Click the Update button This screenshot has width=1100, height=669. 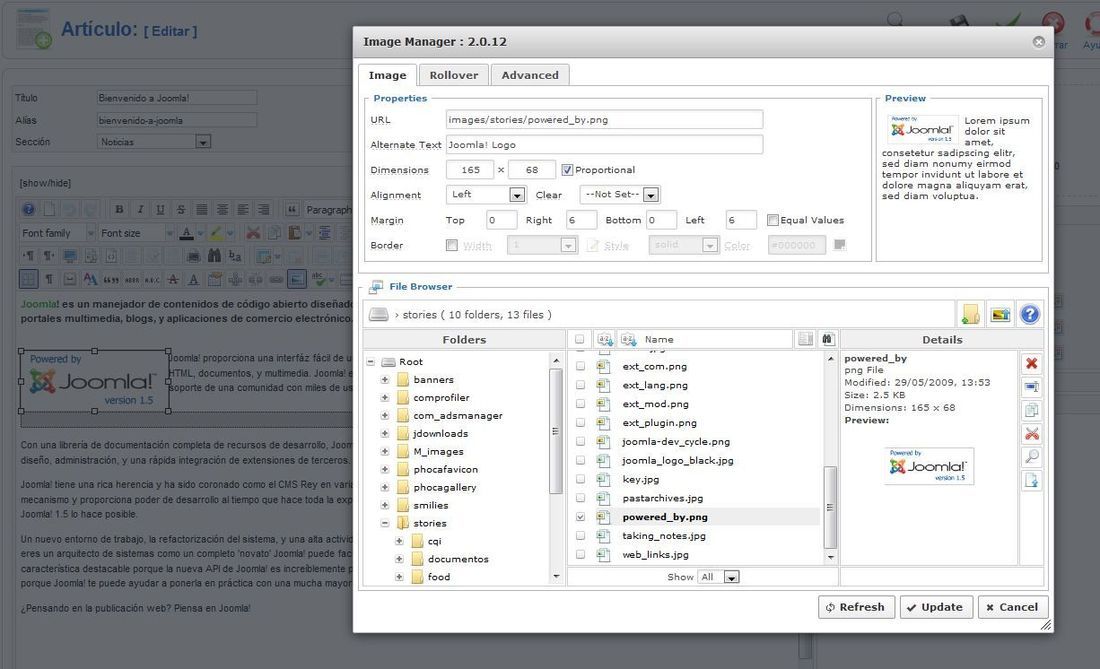click(937, 607)
